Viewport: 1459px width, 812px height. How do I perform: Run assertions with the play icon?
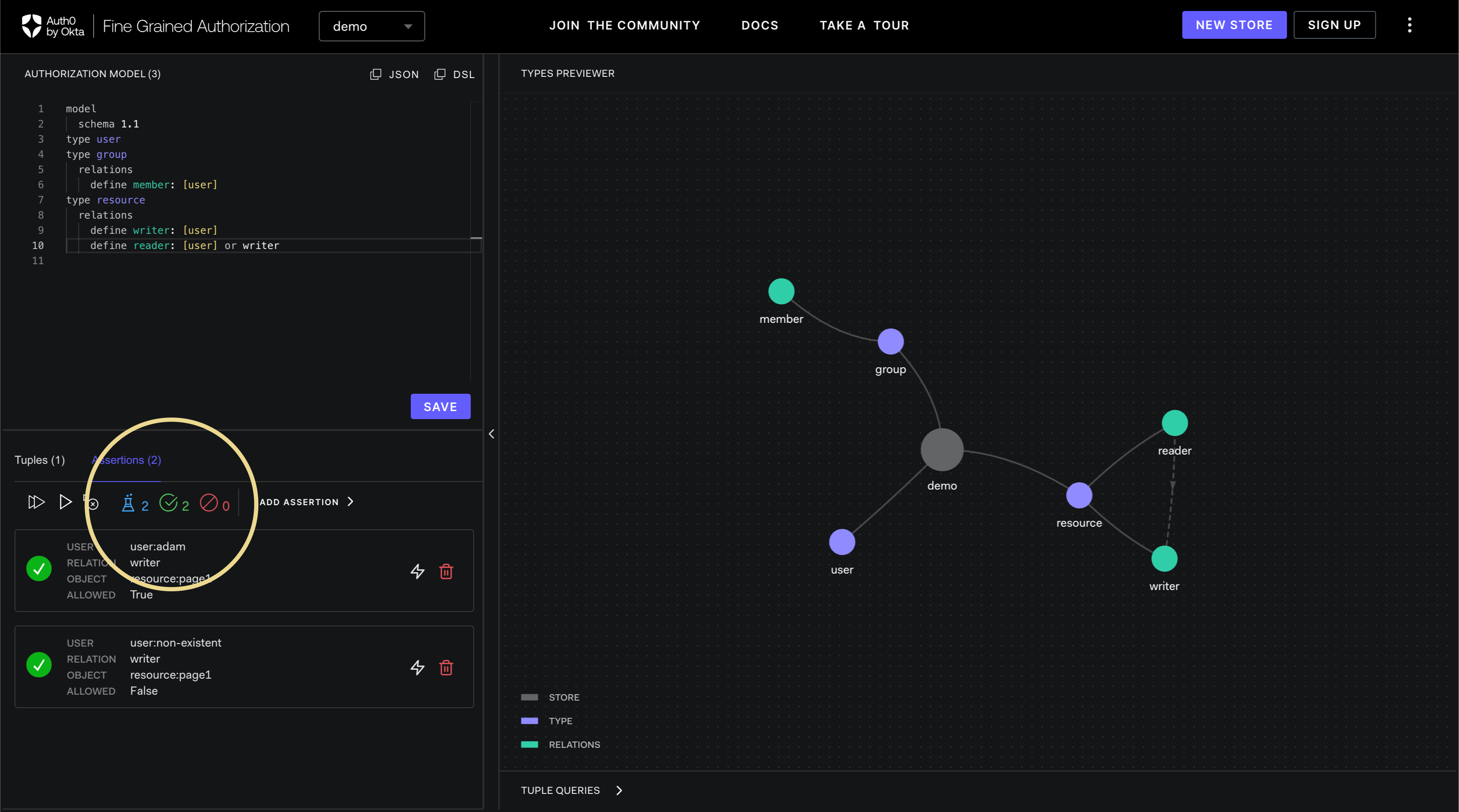click(x=65, y=502)
